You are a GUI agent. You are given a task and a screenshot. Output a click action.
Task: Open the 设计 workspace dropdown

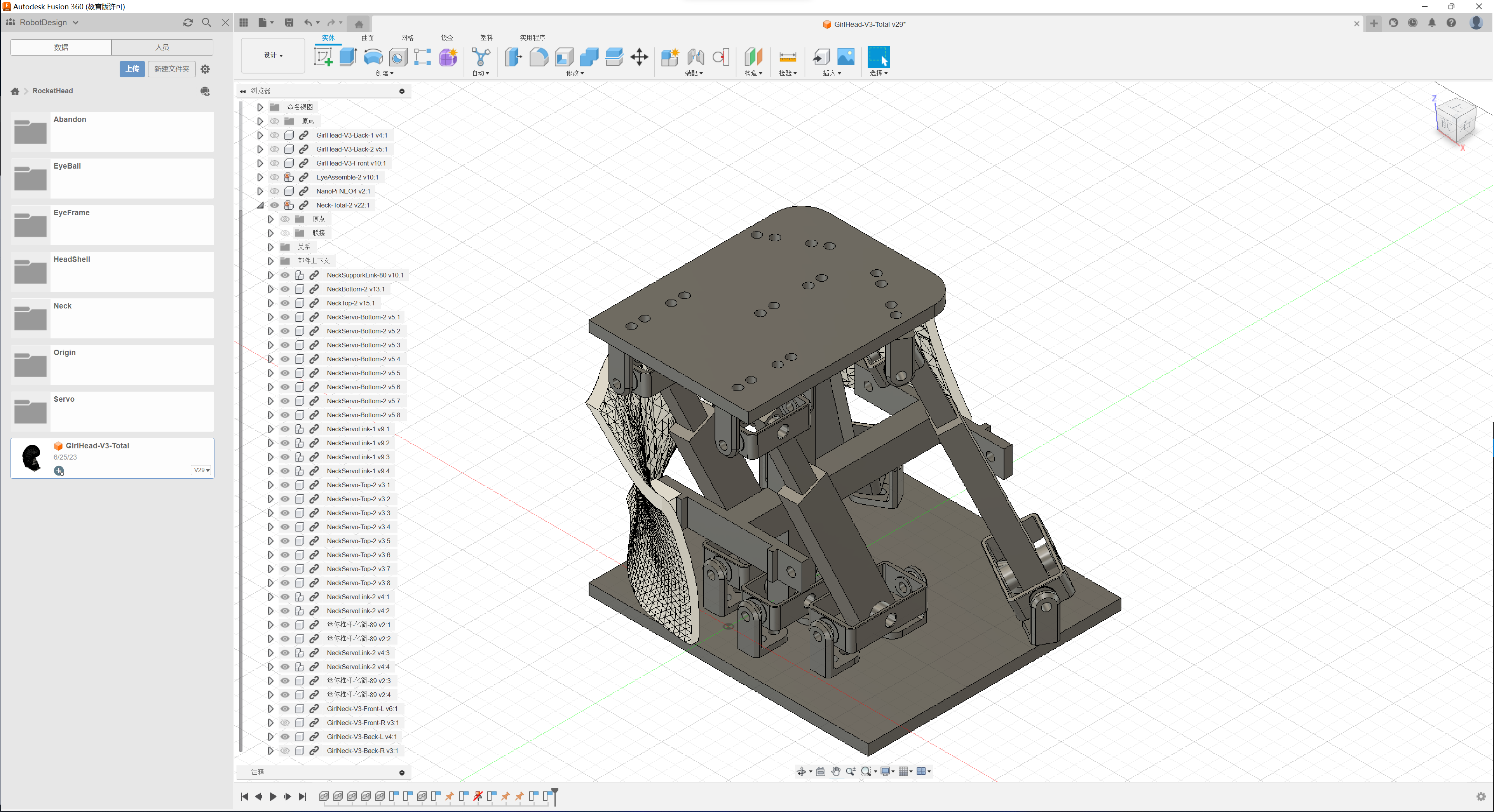(273, 55)
